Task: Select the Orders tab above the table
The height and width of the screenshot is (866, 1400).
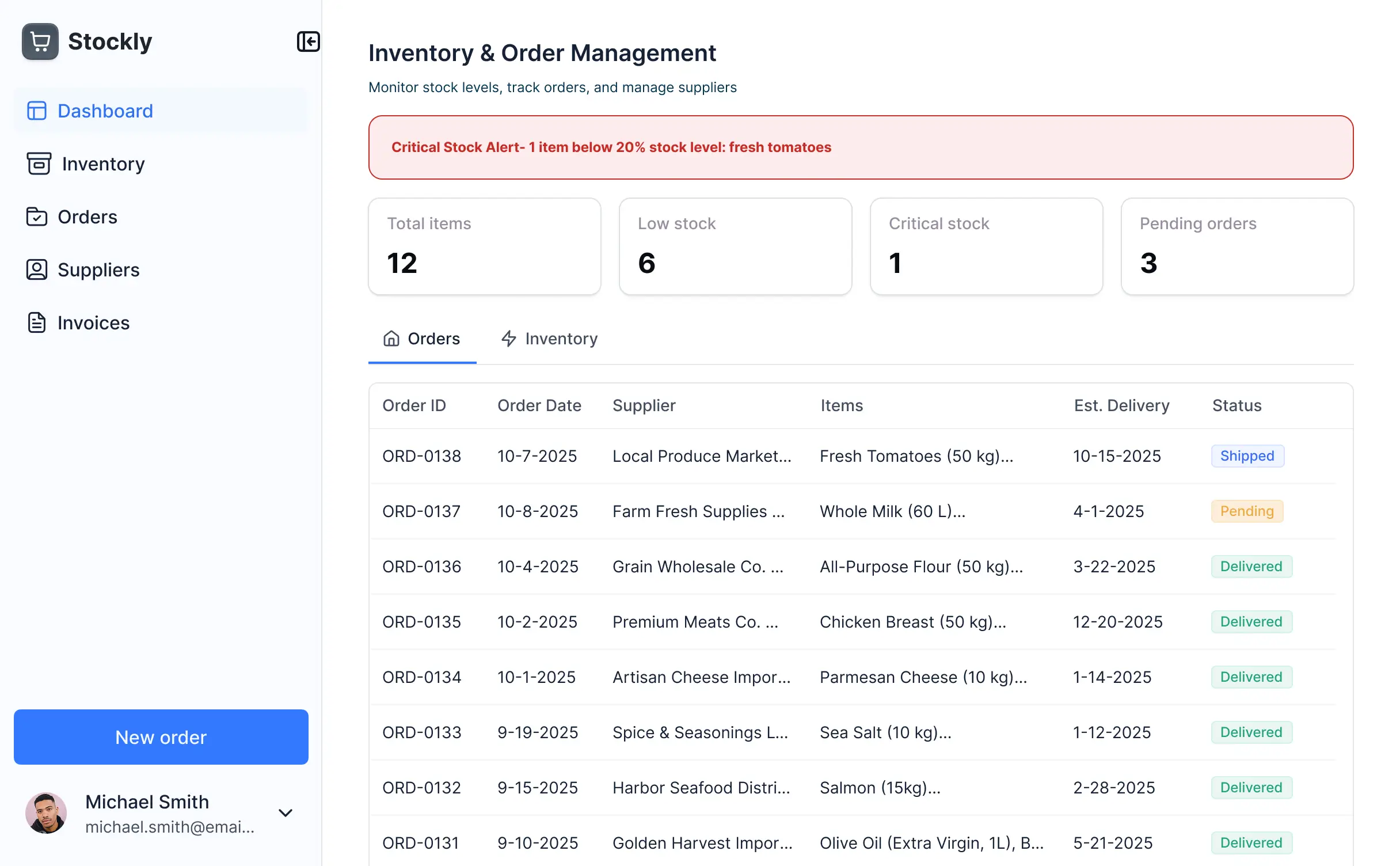Action: [422, 339]
